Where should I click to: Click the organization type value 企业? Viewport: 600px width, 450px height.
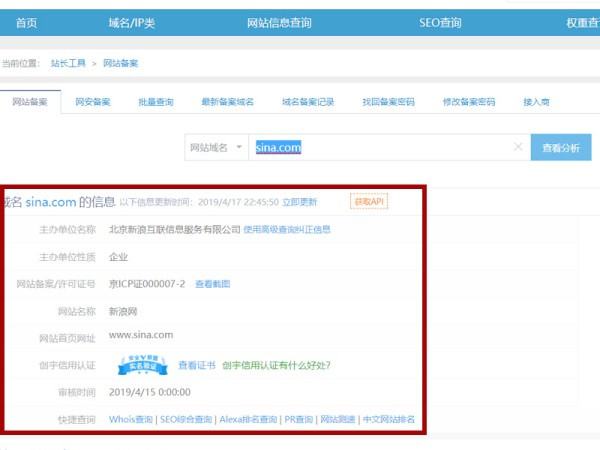point(118,257)
